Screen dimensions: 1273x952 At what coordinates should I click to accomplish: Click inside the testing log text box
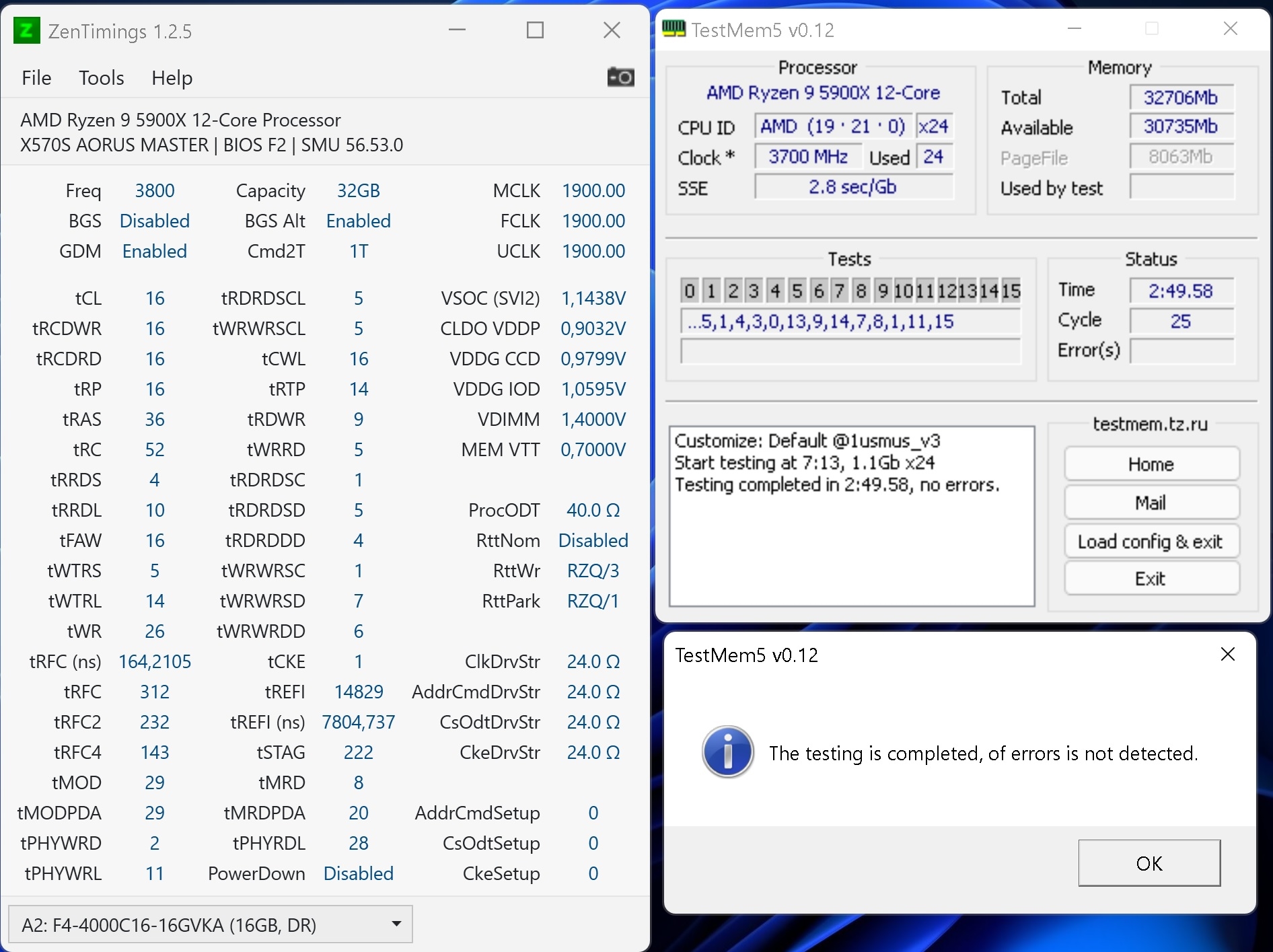851,538
